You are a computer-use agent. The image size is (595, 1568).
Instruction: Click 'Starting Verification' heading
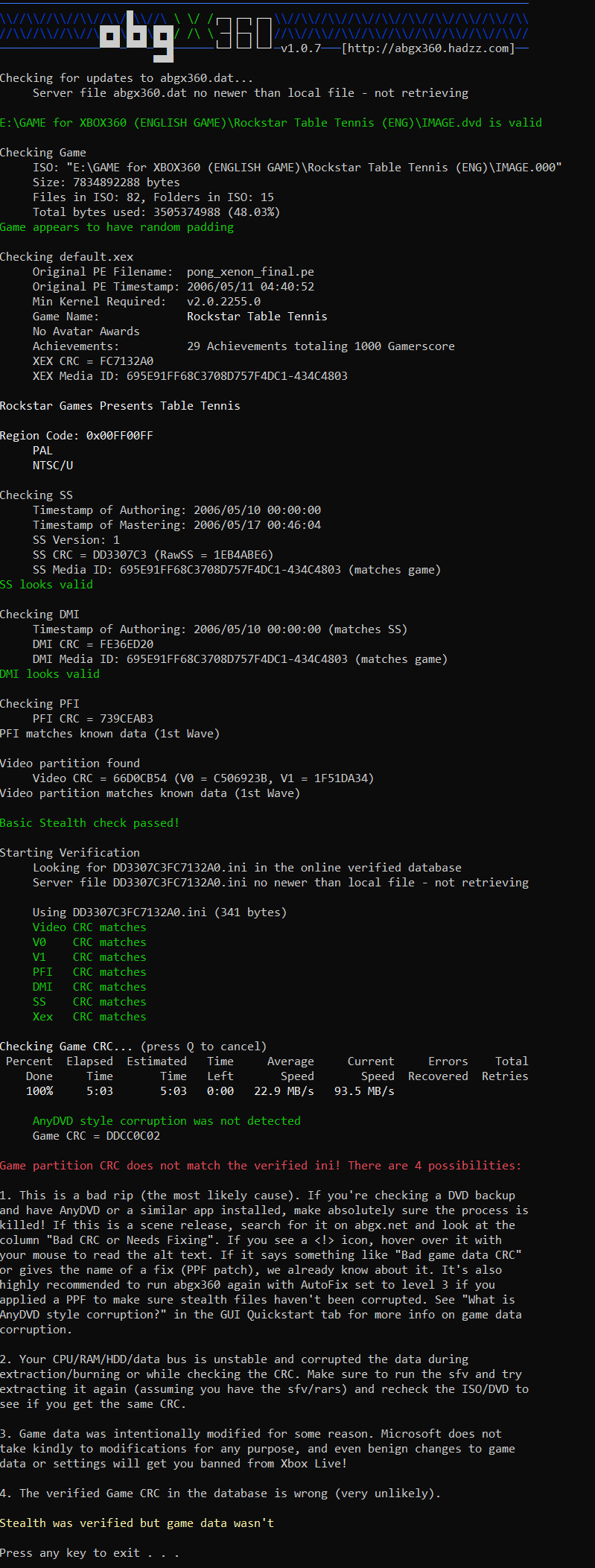70,853
